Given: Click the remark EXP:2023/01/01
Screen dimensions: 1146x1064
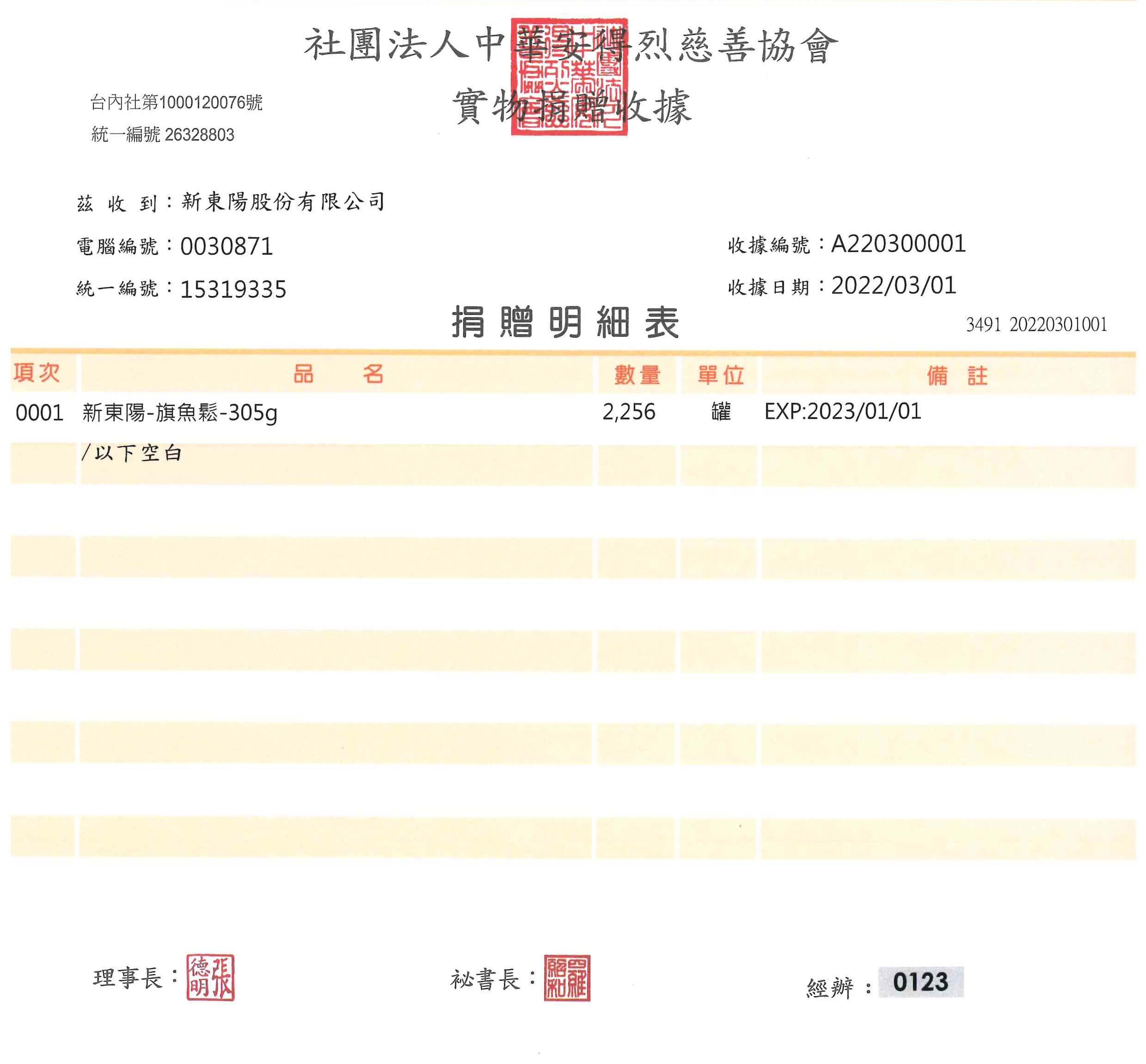Looking at the screenshot, I should pos(843,412).
